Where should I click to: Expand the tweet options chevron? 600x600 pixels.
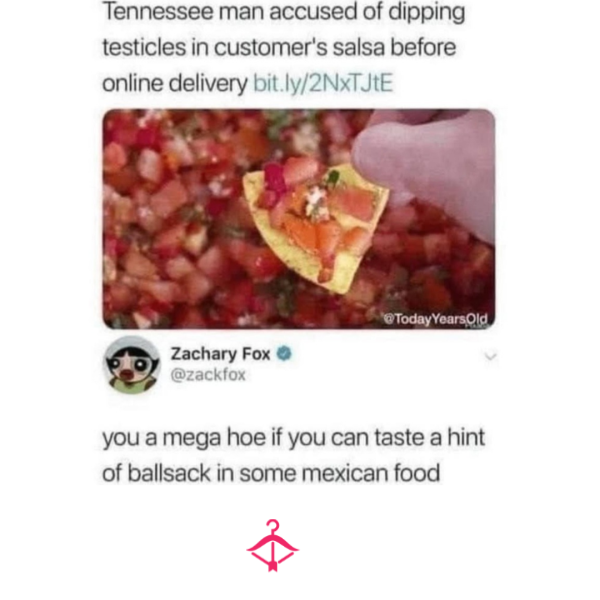[x=490, y=357]
